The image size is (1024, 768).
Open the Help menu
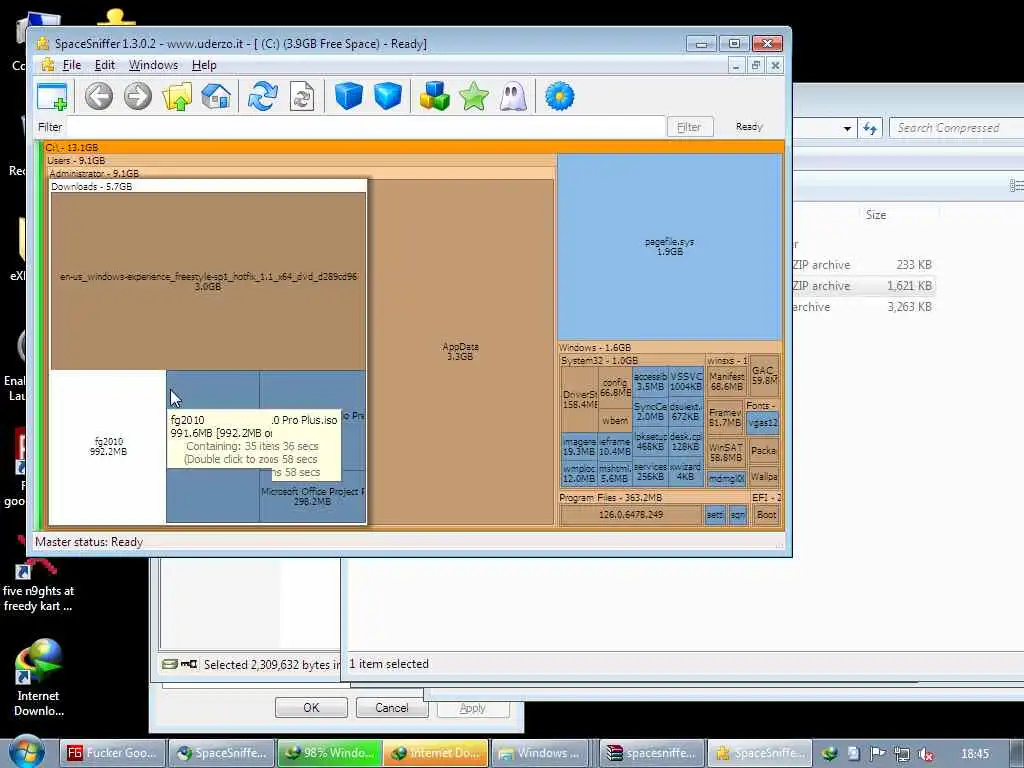[x=204, y=65]
